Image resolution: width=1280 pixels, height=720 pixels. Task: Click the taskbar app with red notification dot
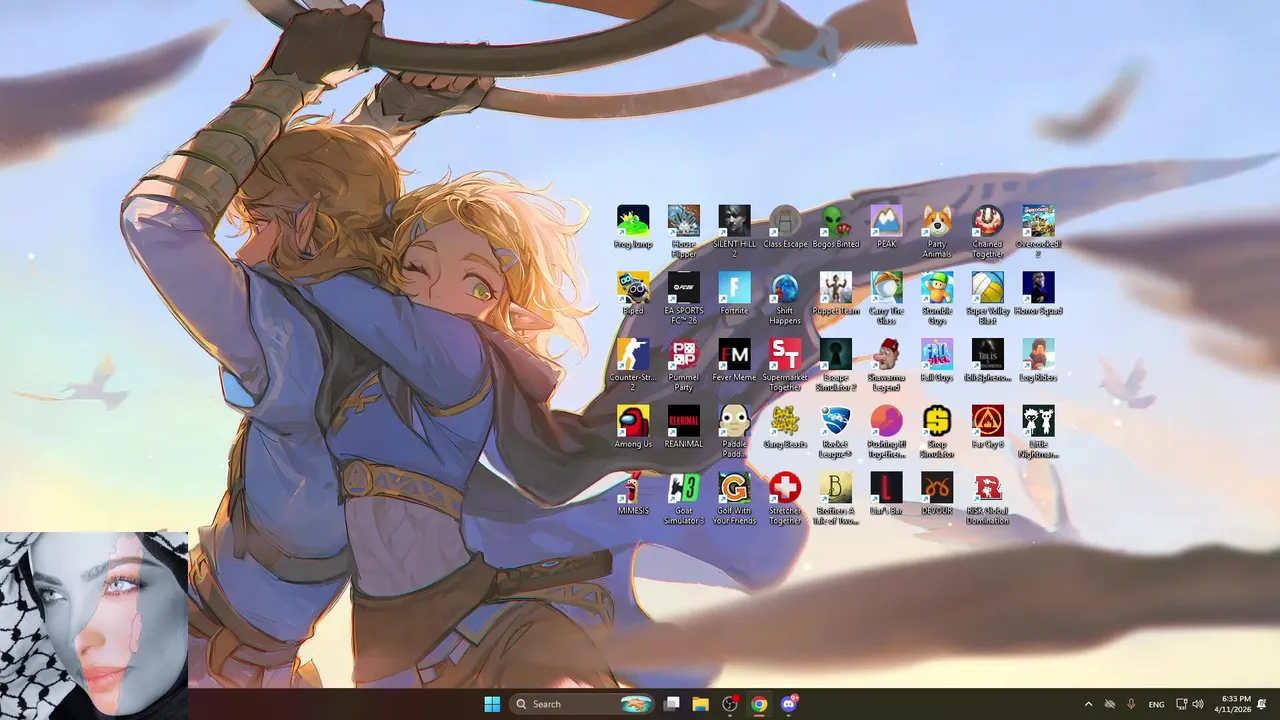(x=730, y=704)
